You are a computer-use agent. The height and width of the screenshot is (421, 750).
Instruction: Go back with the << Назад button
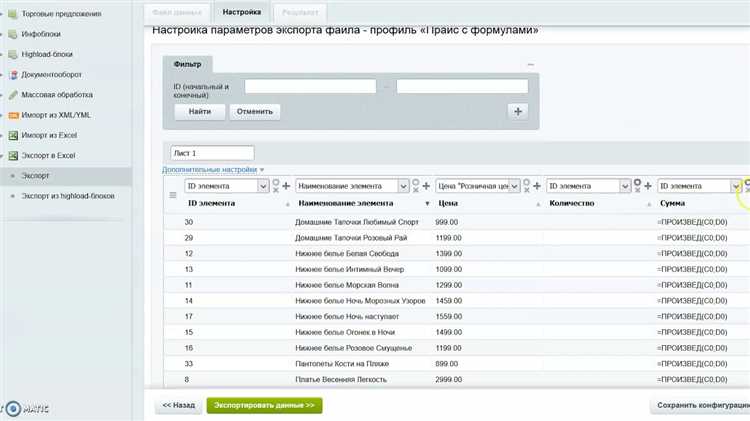coord(178,405)
